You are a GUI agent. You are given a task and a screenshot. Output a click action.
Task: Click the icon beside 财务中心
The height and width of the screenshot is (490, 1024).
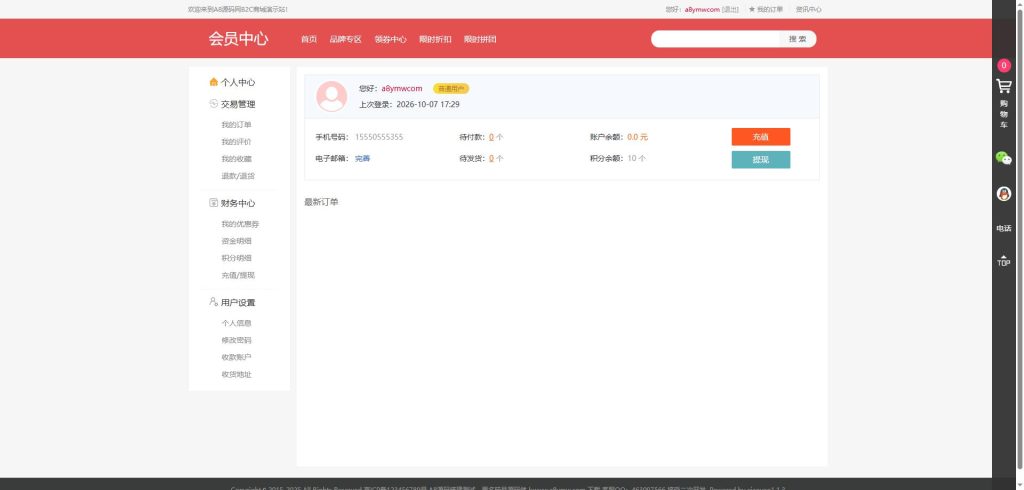[x=214, y=203]
